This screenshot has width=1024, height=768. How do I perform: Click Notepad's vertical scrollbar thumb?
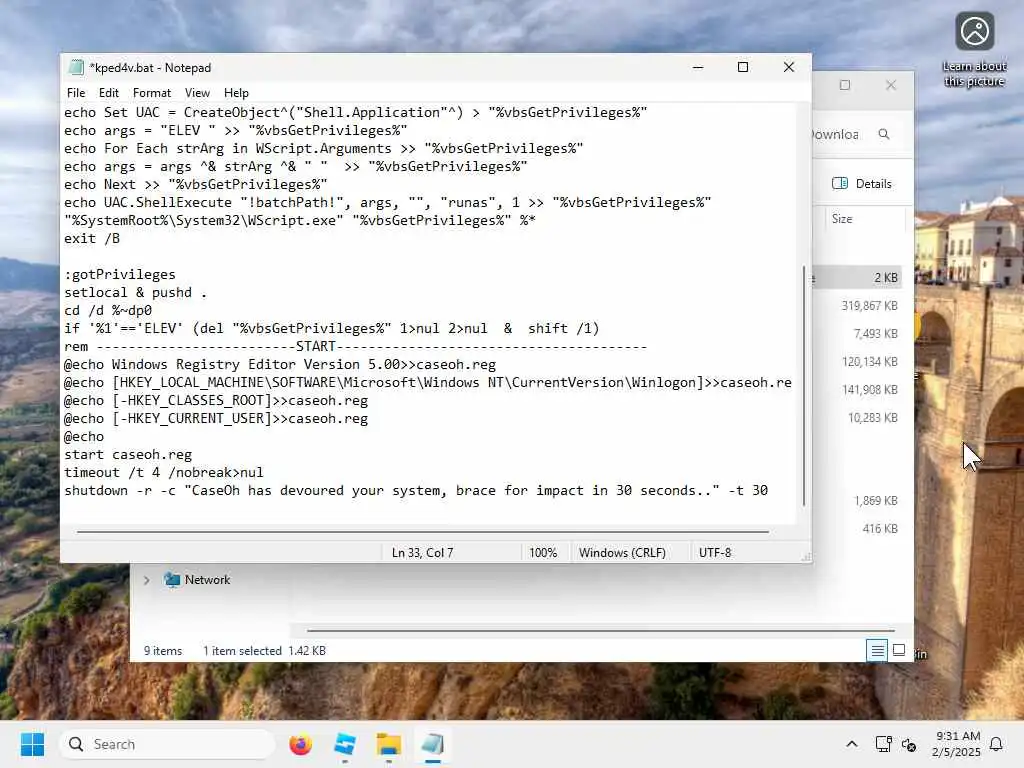pyautogui.click(x=803, y=385)
